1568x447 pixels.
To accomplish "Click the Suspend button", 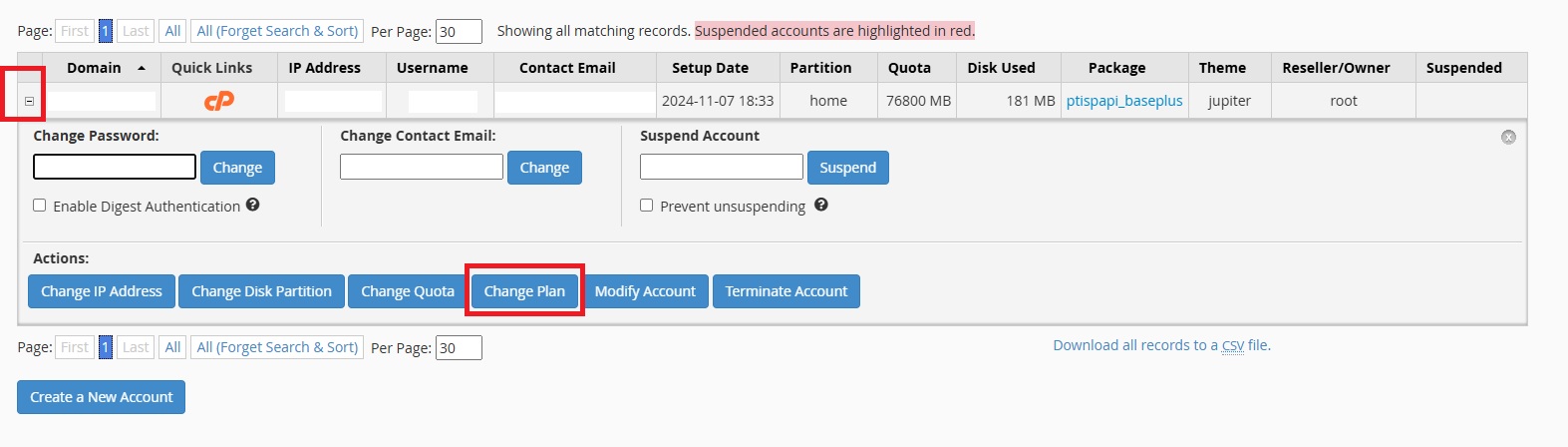I will pos(847,168).
